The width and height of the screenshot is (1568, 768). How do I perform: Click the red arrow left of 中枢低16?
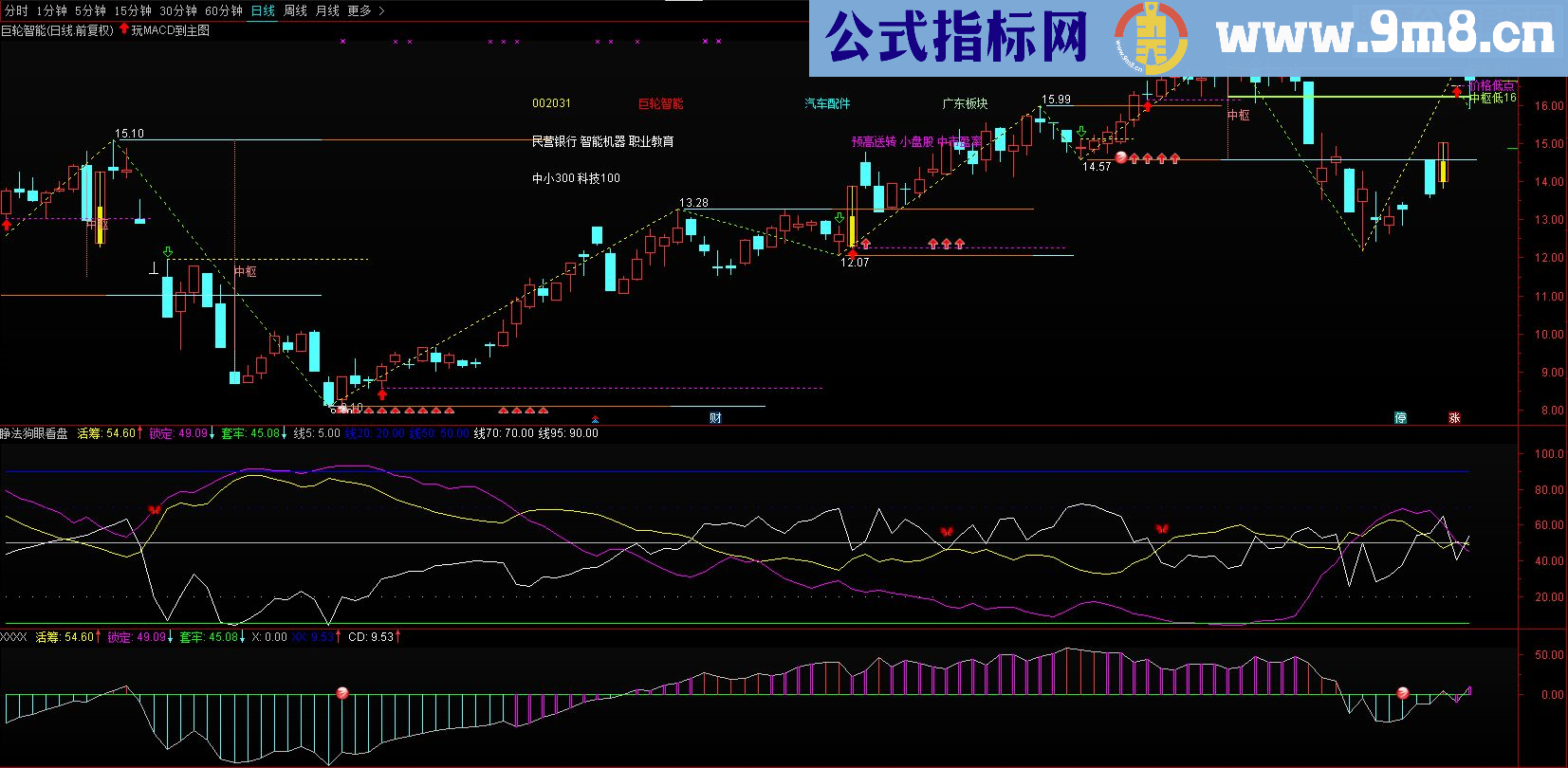[1457, 92]
